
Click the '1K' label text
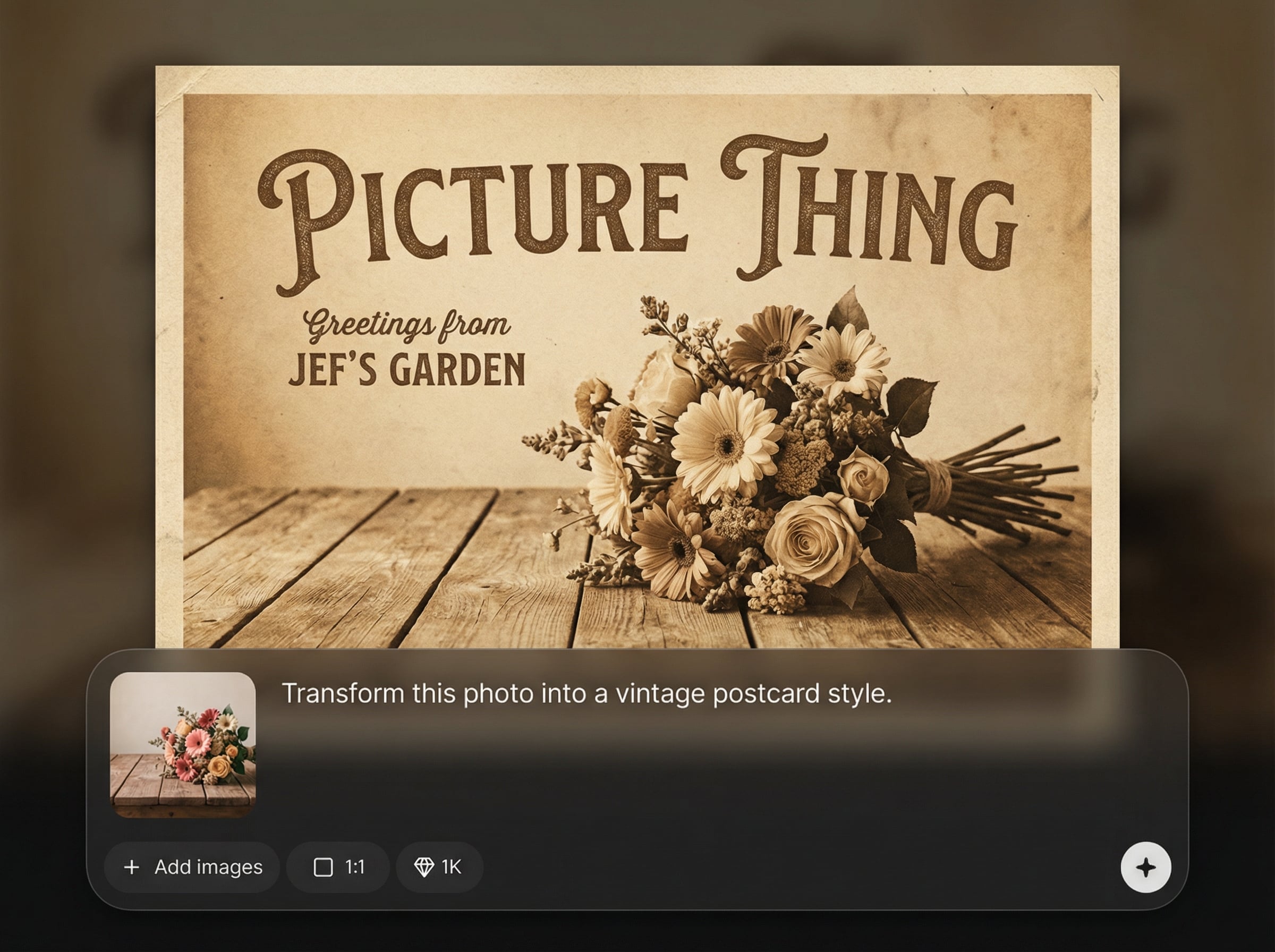click(x=451, y=868)
